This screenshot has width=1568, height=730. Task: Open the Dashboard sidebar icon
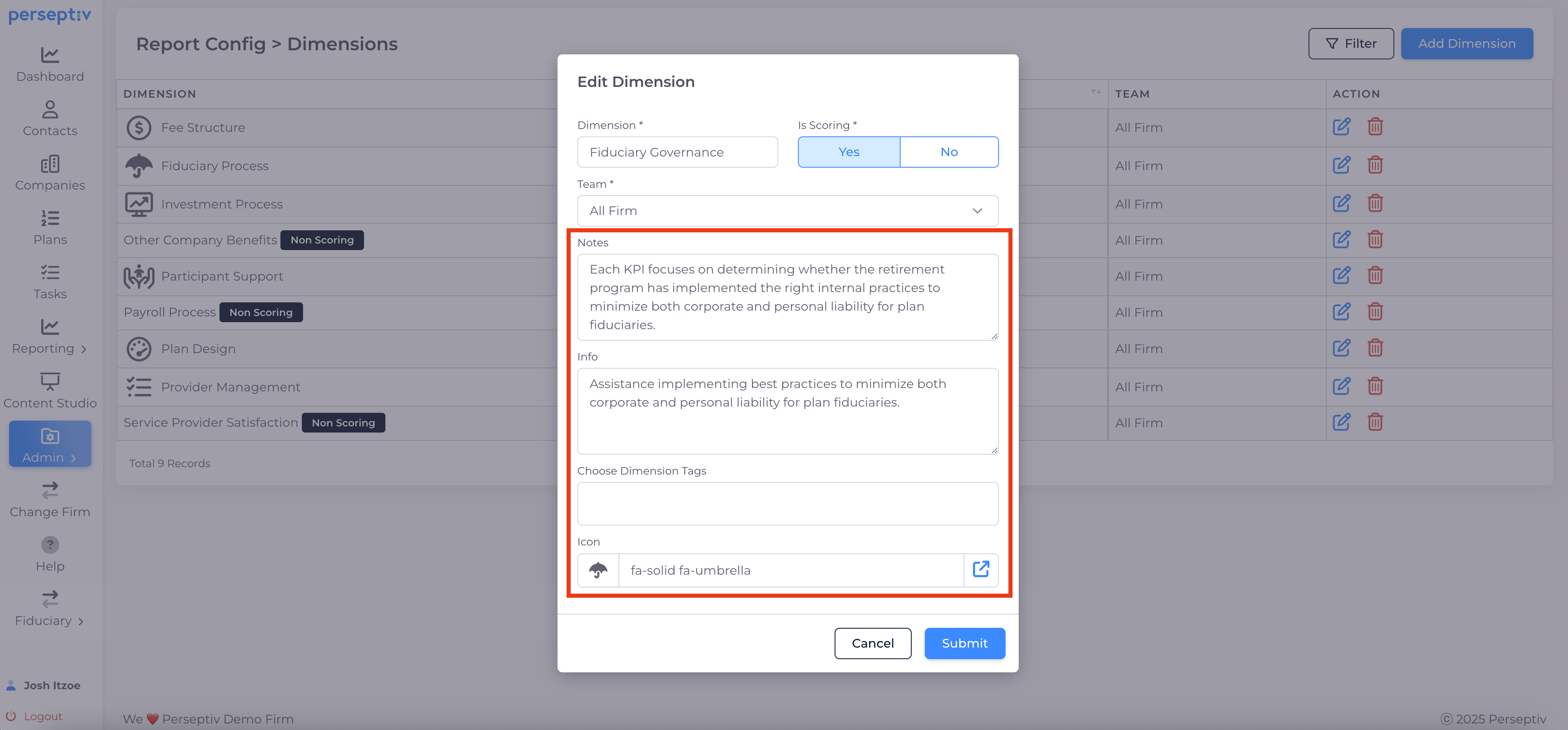pyautogui.click(x=50, y=55)
